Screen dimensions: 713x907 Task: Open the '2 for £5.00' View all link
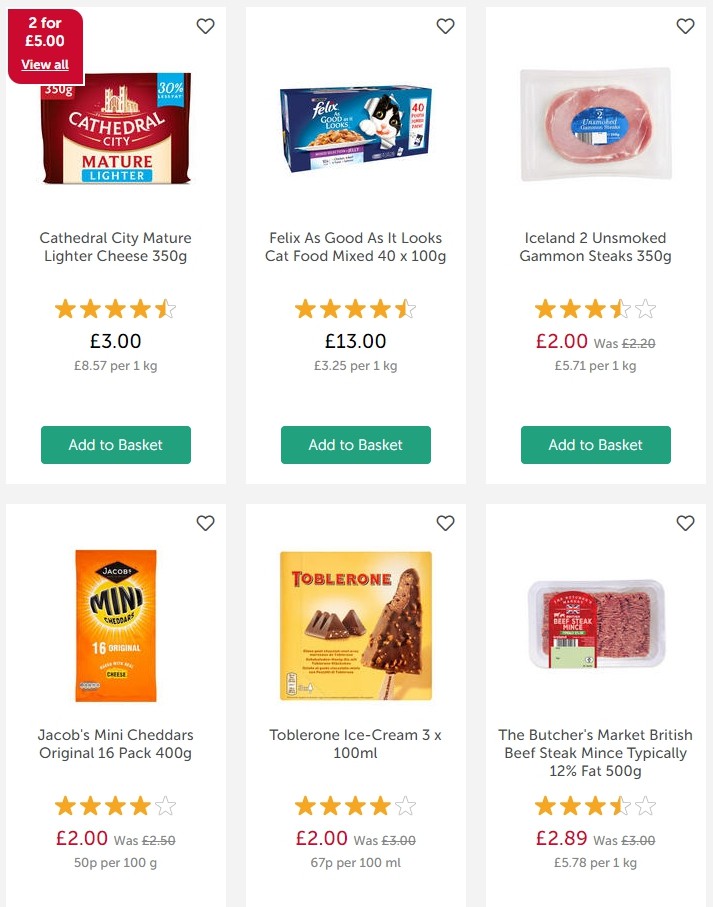click(x=45, y=64)
